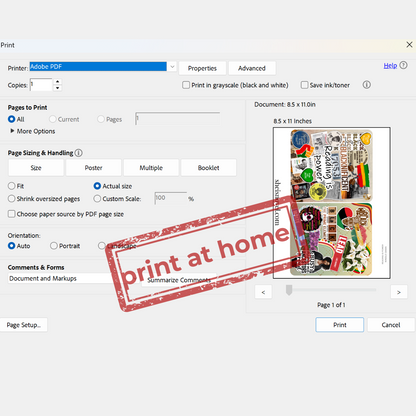Go to the next preview page arrow

(399, 292)
